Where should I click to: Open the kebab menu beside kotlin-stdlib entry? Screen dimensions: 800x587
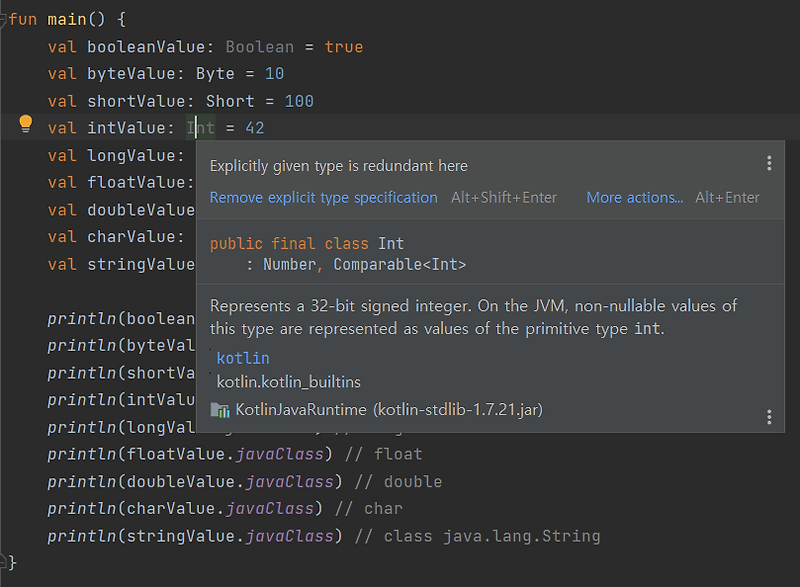coord(769,417)
